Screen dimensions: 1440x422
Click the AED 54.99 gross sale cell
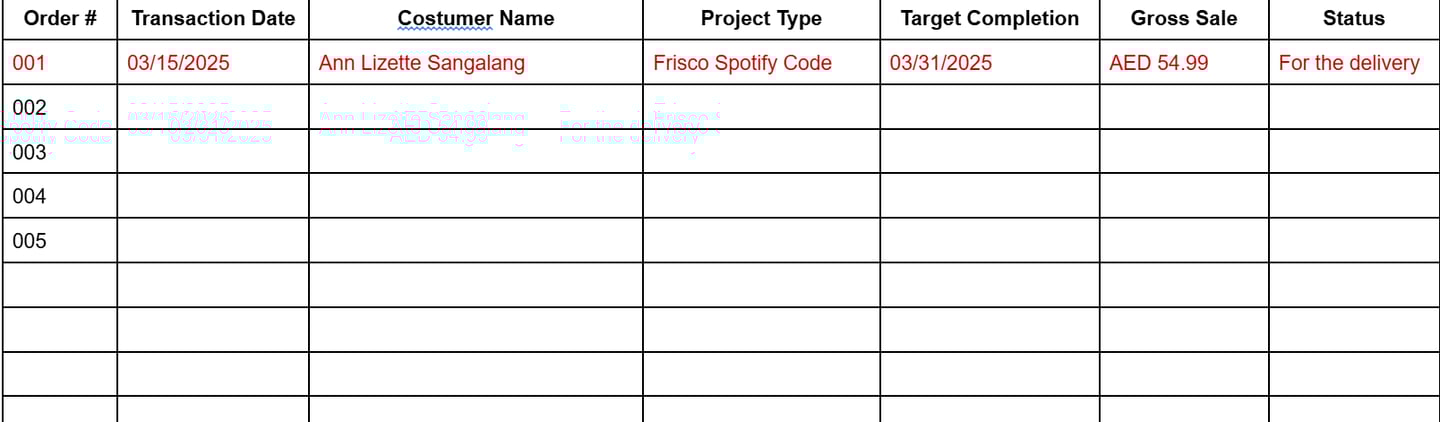[x=1184, y=62]
